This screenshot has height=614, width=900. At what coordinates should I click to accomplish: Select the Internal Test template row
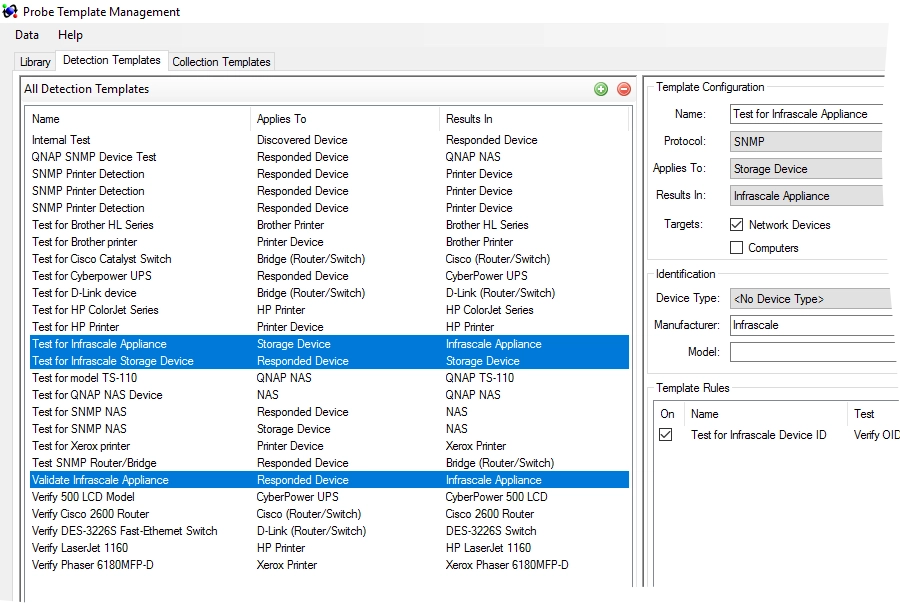click(x=329, y=140)
